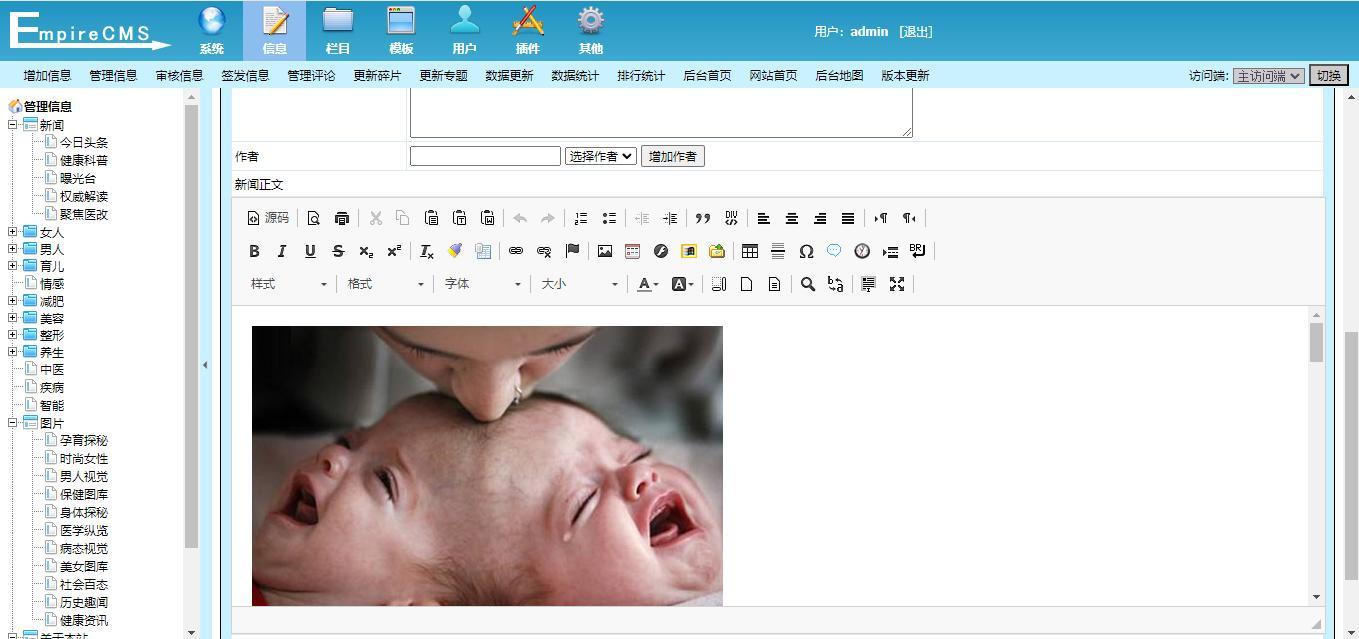Toggle italic formatting

pyautogui.click(x=282, y=251)
